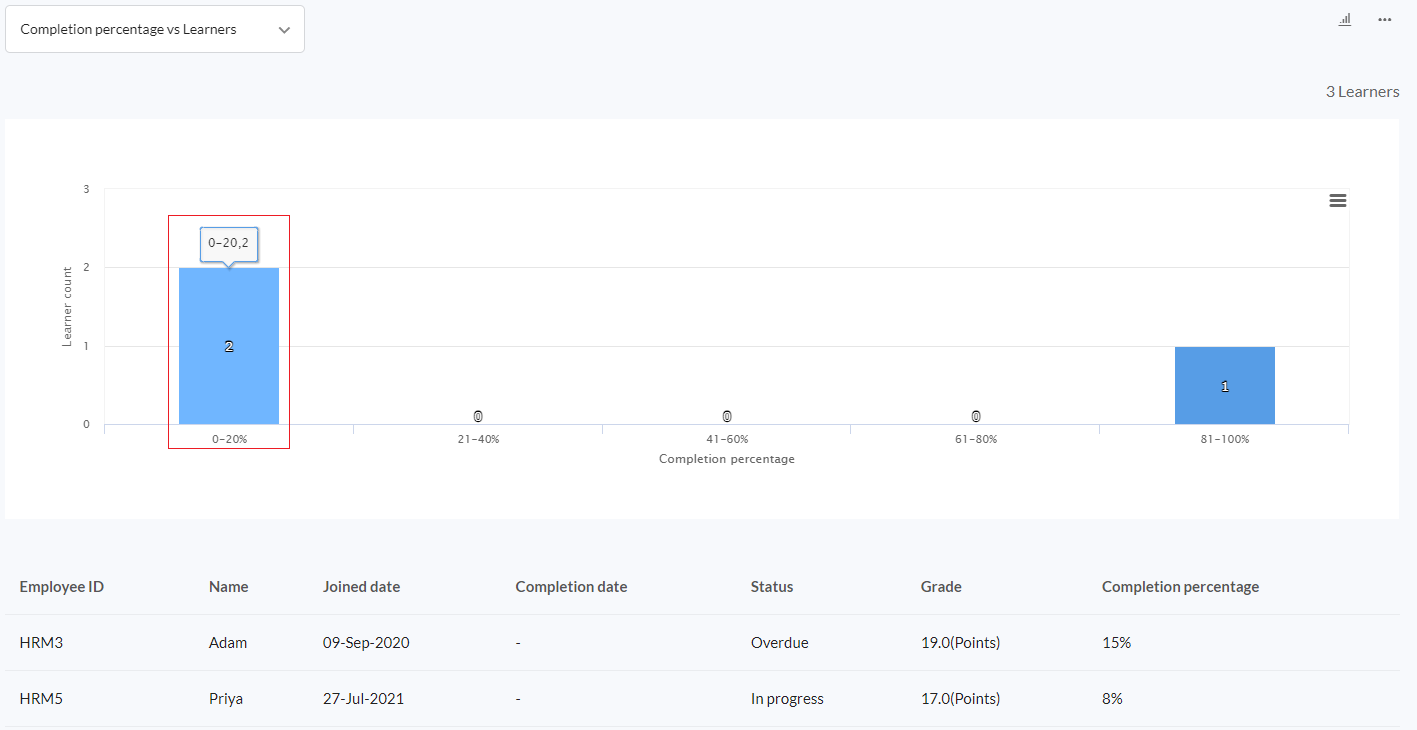Screen dimensions: 1417x730
Task: Click the 3 Learners count text
Action: [x=1363, y=92]
